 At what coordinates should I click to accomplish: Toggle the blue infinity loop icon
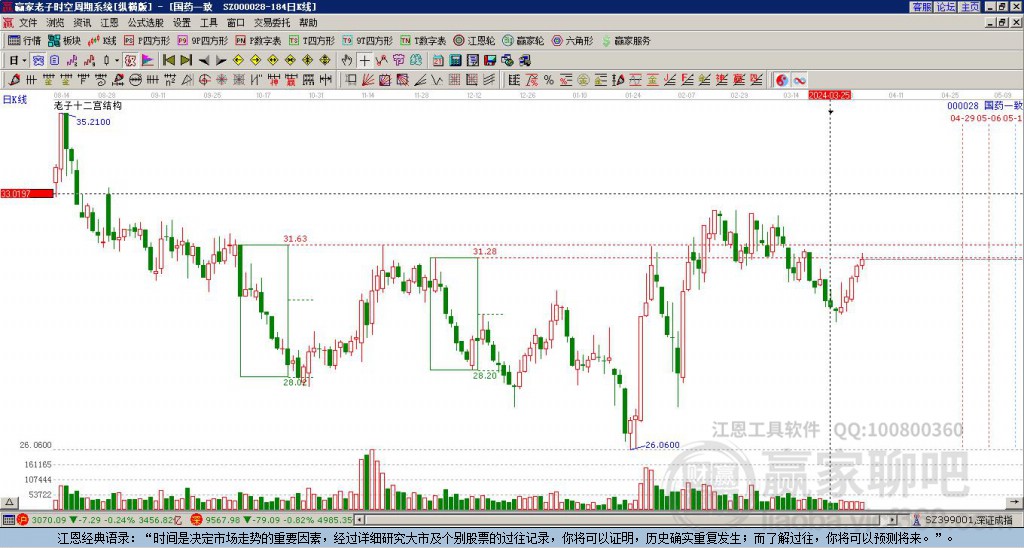[799, 80]
